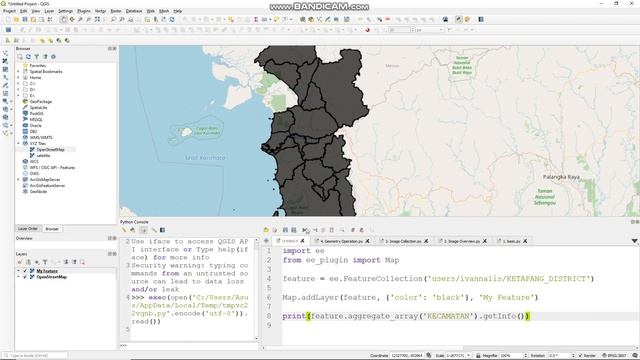640x360 pixels.
Task: Open the Plugins menu
Action: (x=84, y=11)
